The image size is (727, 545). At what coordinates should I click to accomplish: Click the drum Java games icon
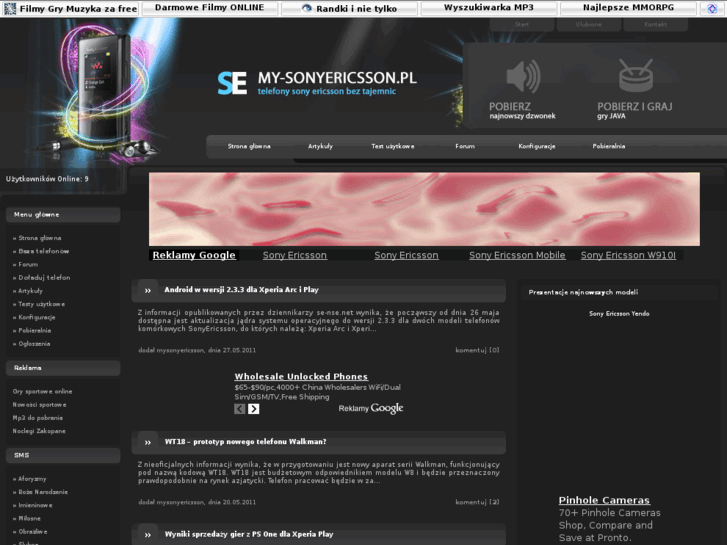point(636,75)
